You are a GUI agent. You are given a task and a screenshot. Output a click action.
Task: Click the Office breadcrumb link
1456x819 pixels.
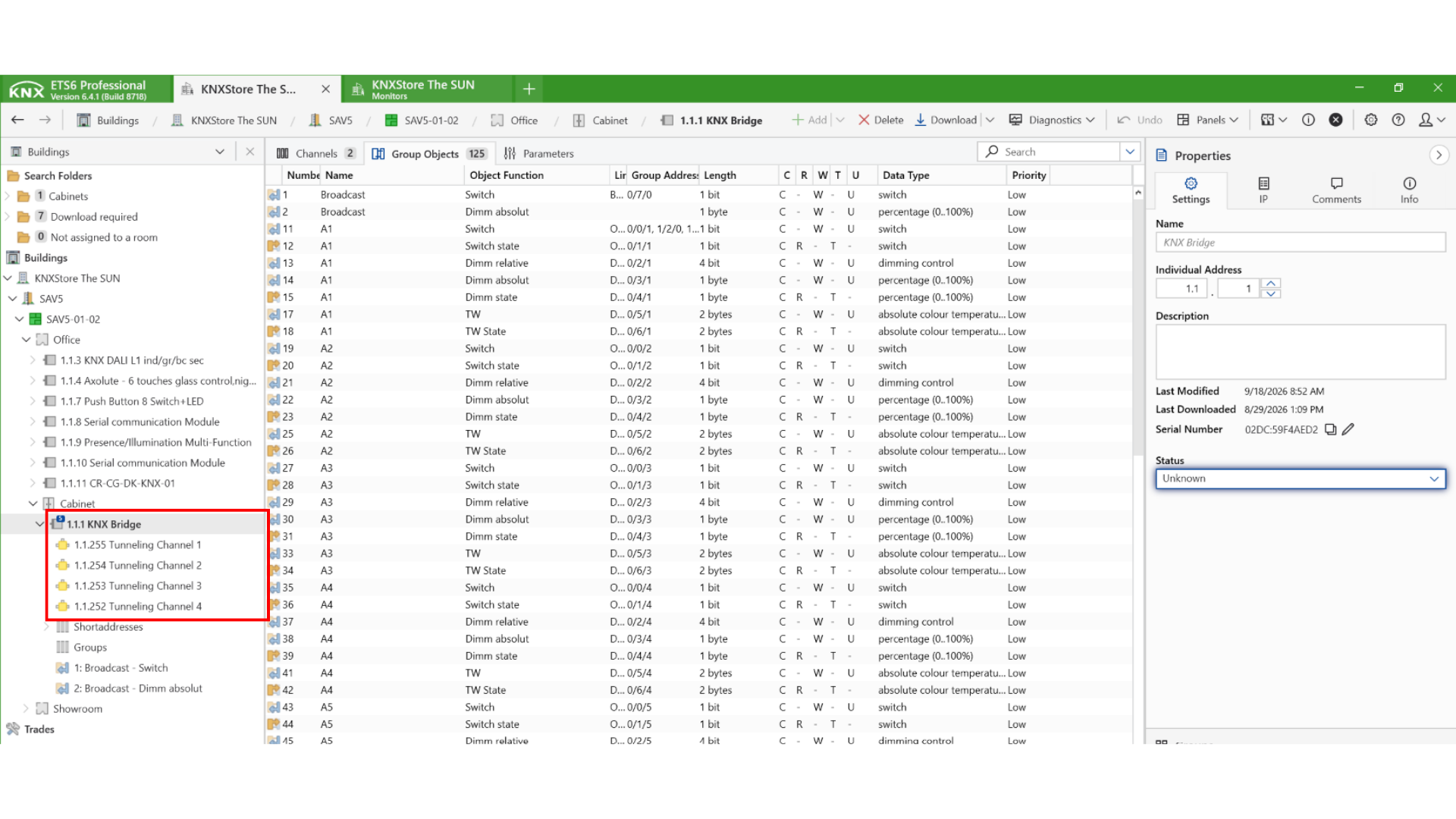click(524, 120)
